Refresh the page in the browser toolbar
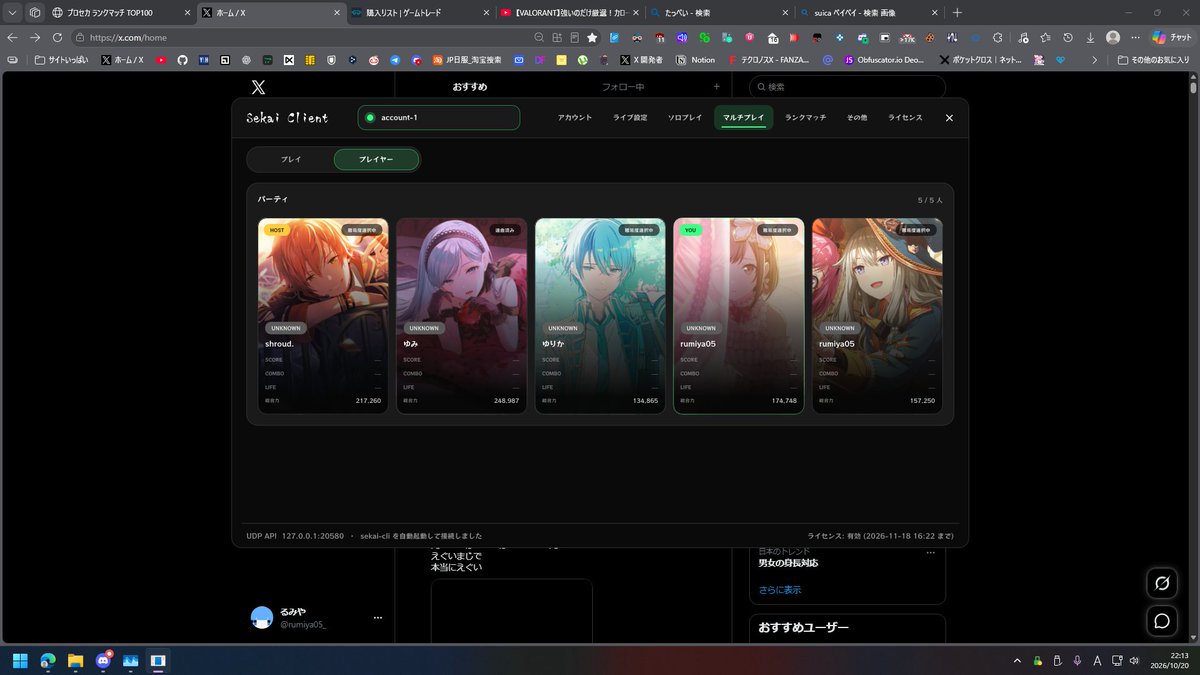This screenshot has width=1200, height=675. [x=57, y=37]
